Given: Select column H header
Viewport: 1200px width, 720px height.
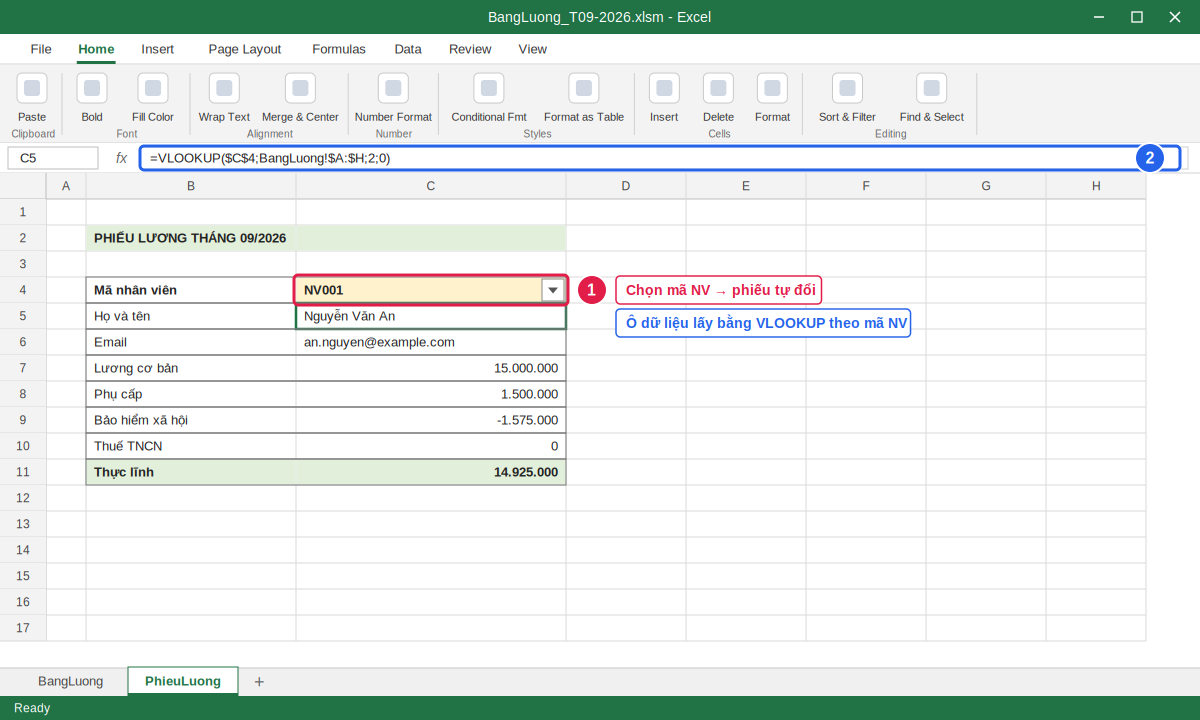Looking at the screenshot, I should pyautogui.click(x=1096, y=186).
